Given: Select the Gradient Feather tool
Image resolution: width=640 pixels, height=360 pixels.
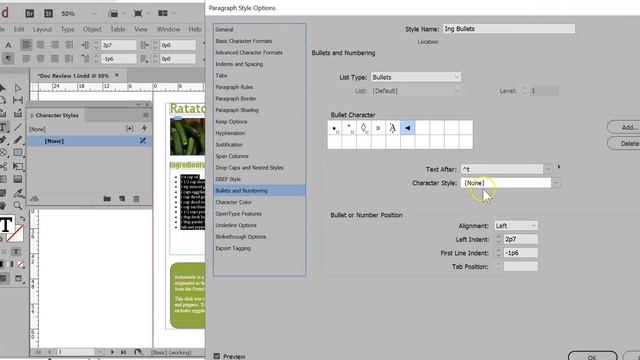Looking at the screenshot, I should point(18,179).
